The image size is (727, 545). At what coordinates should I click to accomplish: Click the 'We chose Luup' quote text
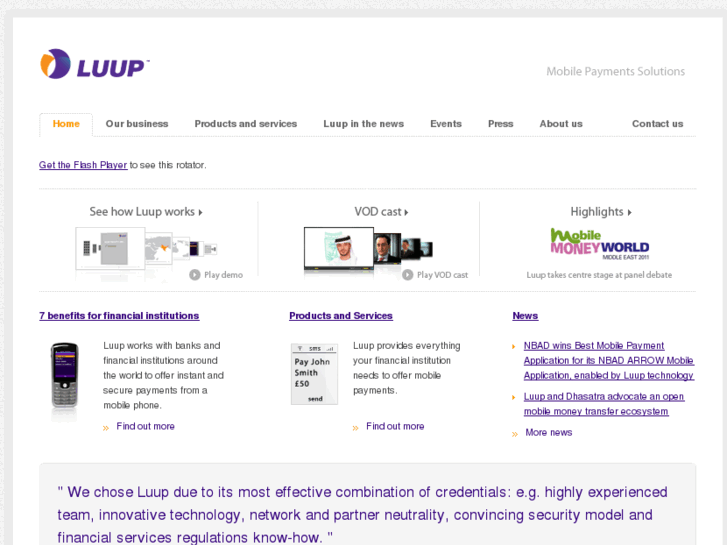[363, 514]
